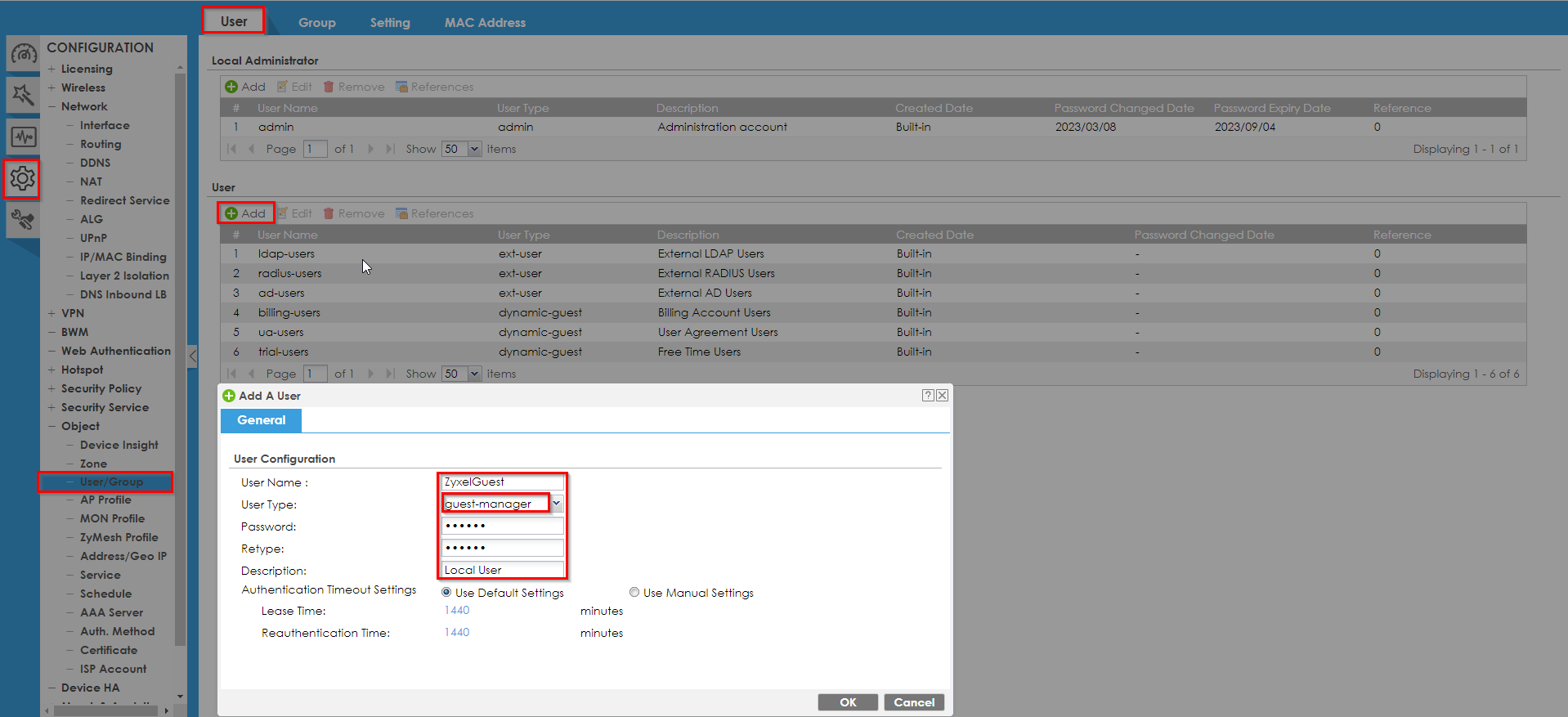This screenshot has height=717, width=1568.
Task: Collapse the Network tree node
Action: tap(52, 106)
